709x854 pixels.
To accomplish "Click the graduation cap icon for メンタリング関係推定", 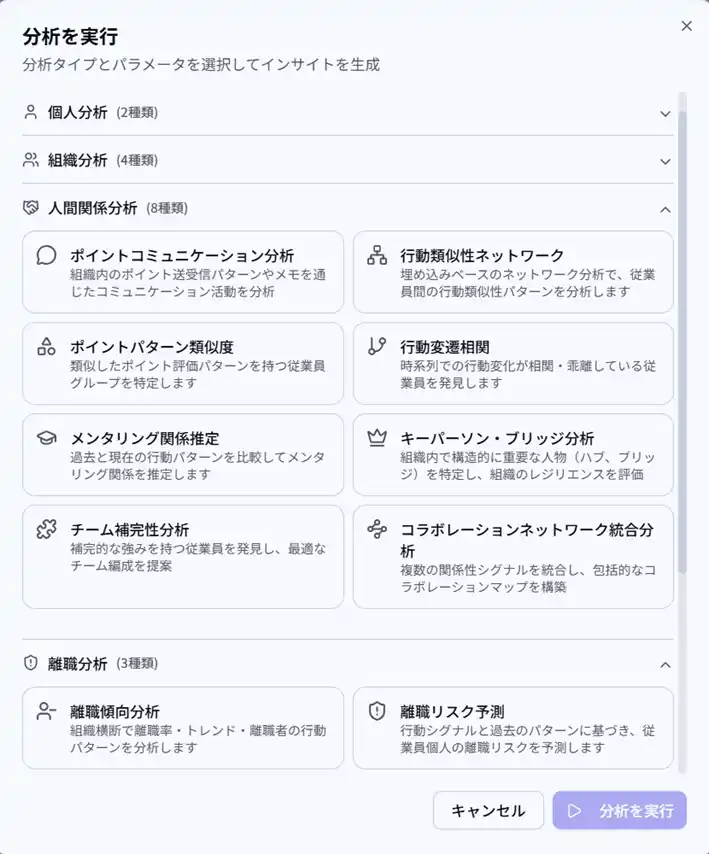I will pos(46,438).
